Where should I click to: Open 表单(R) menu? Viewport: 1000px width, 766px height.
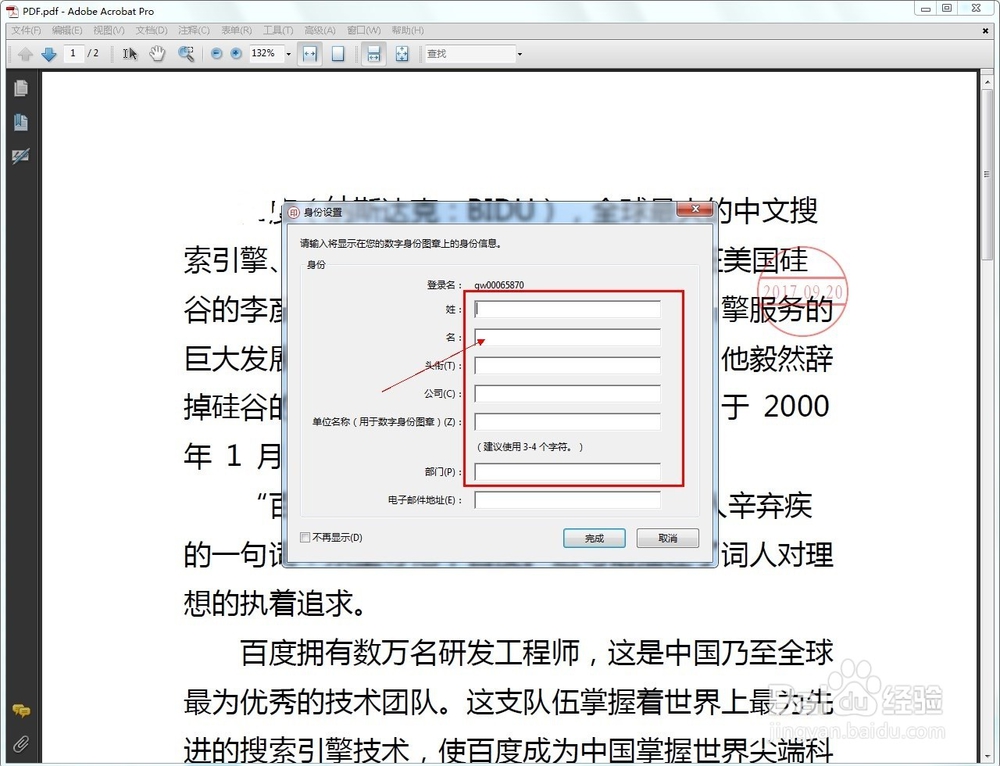coord(237,30)
